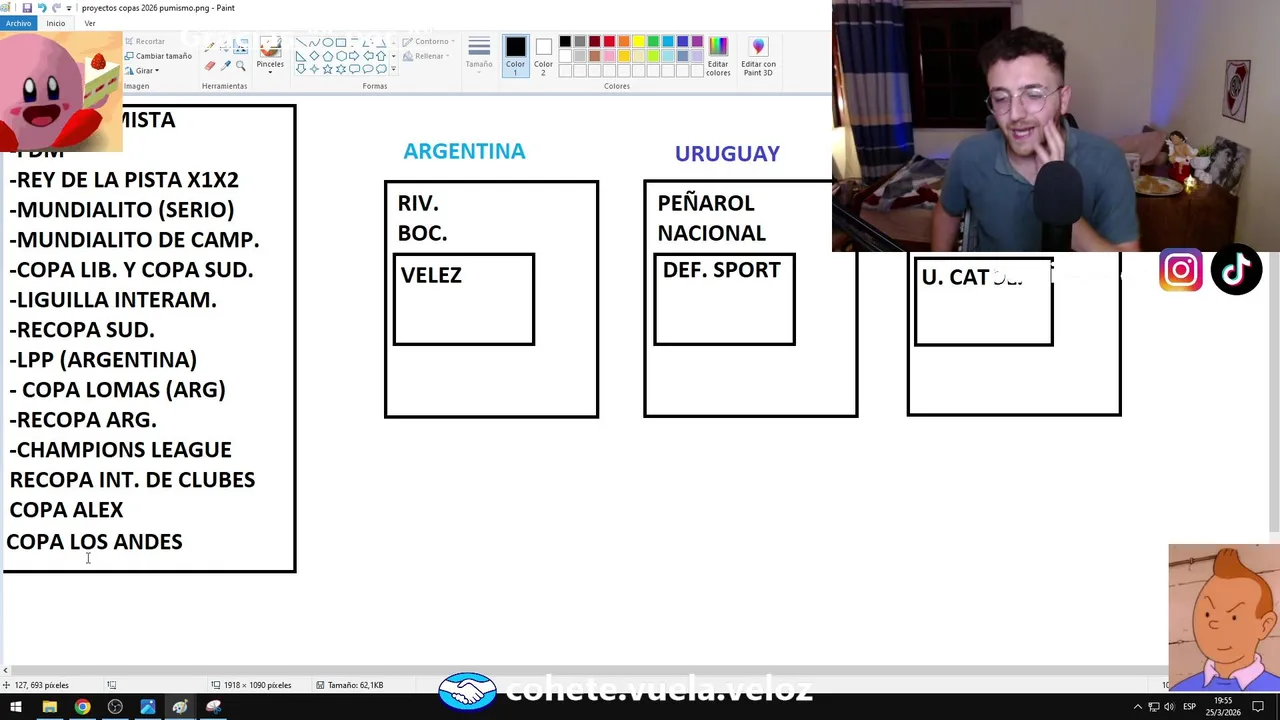Select the Pencil tool
Image resolution: width=1280 pixels, height=720 pixels.
(209, 47)
